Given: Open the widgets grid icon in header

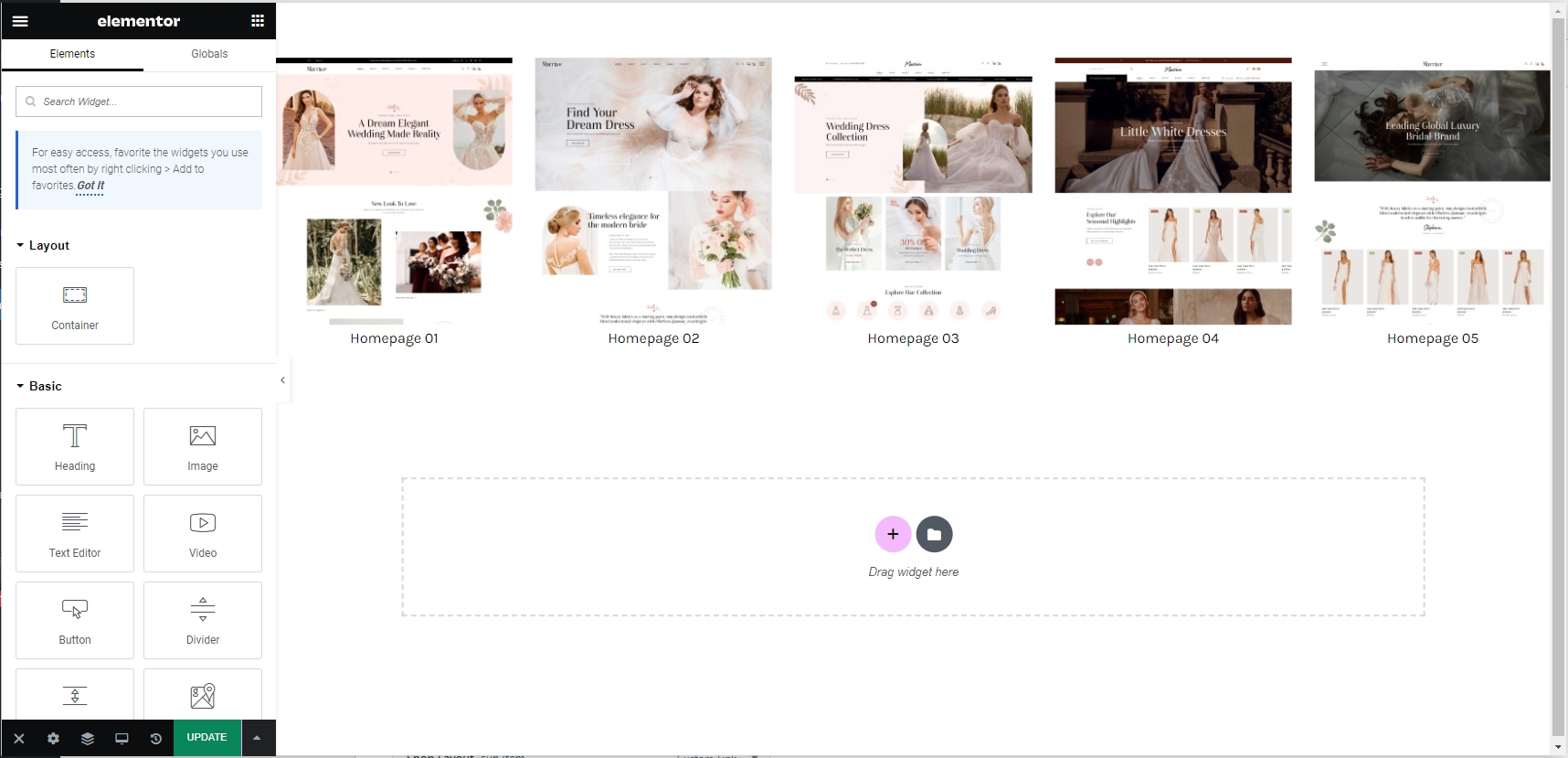Looking at the screenshot, I should [x=258, y=21].
